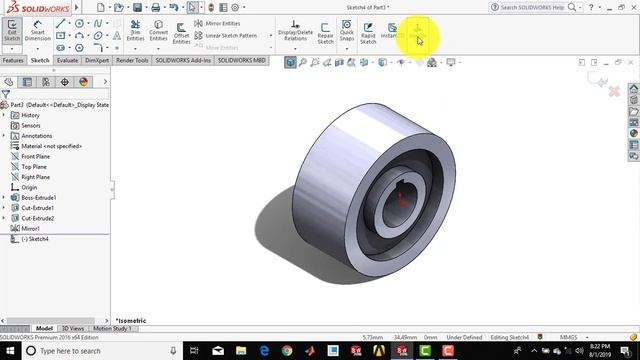Open the ConfigurationManager tab icon
The image size is (640, 360).
[46, 82]
